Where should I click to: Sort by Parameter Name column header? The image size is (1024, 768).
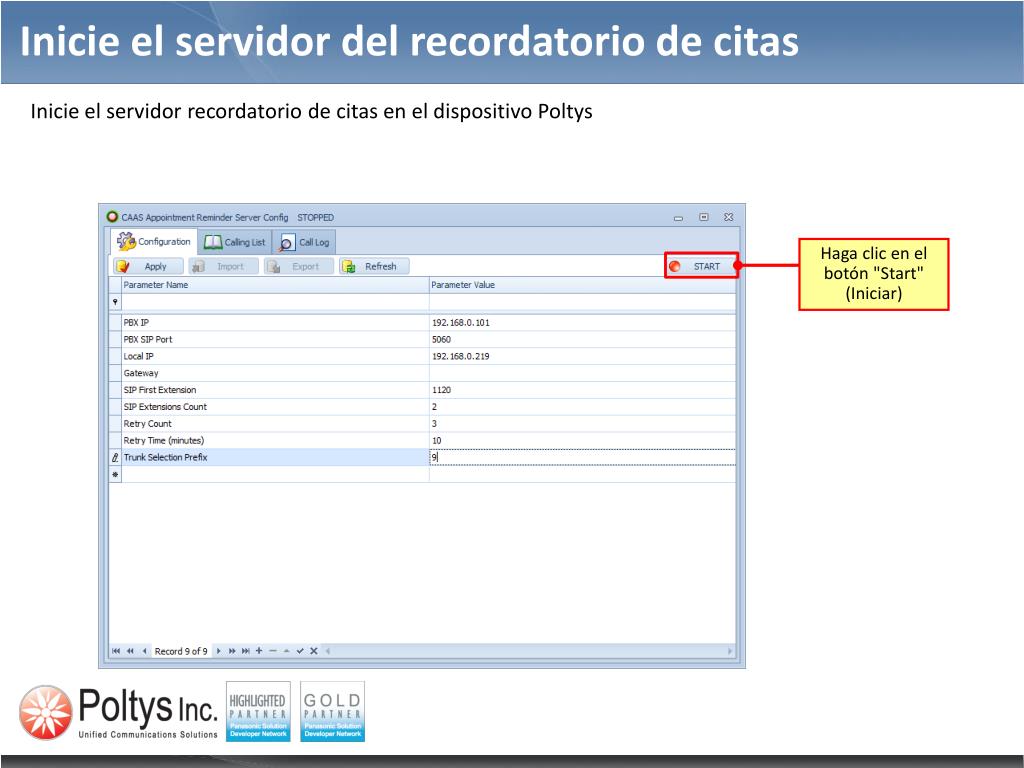click(x=275, y=285)
